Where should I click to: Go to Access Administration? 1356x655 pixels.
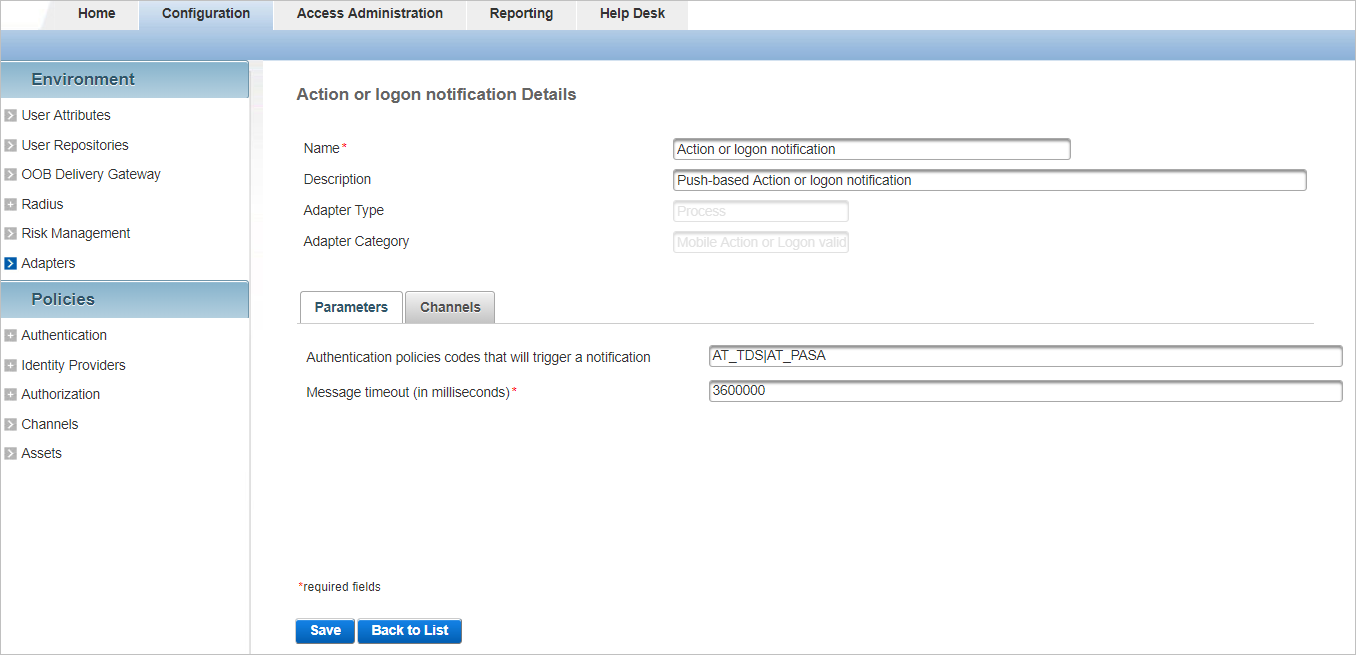[368, 13]
